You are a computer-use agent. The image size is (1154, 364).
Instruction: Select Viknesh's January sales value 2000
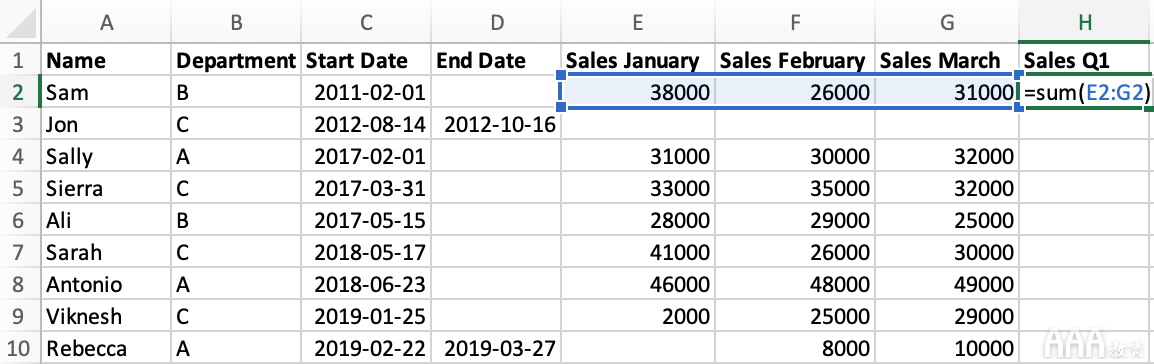(x=637, y=316)
